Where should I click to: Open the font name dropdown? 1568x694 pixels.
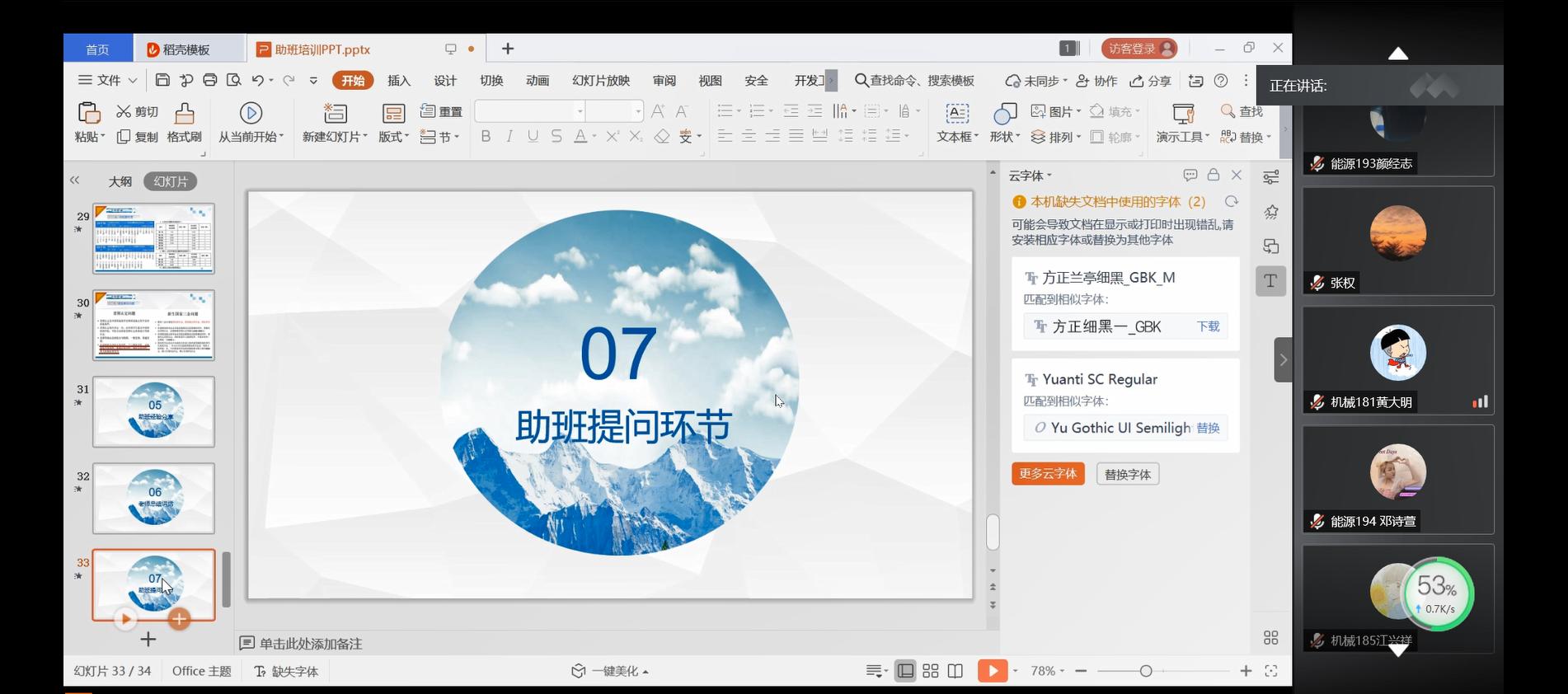580,111
